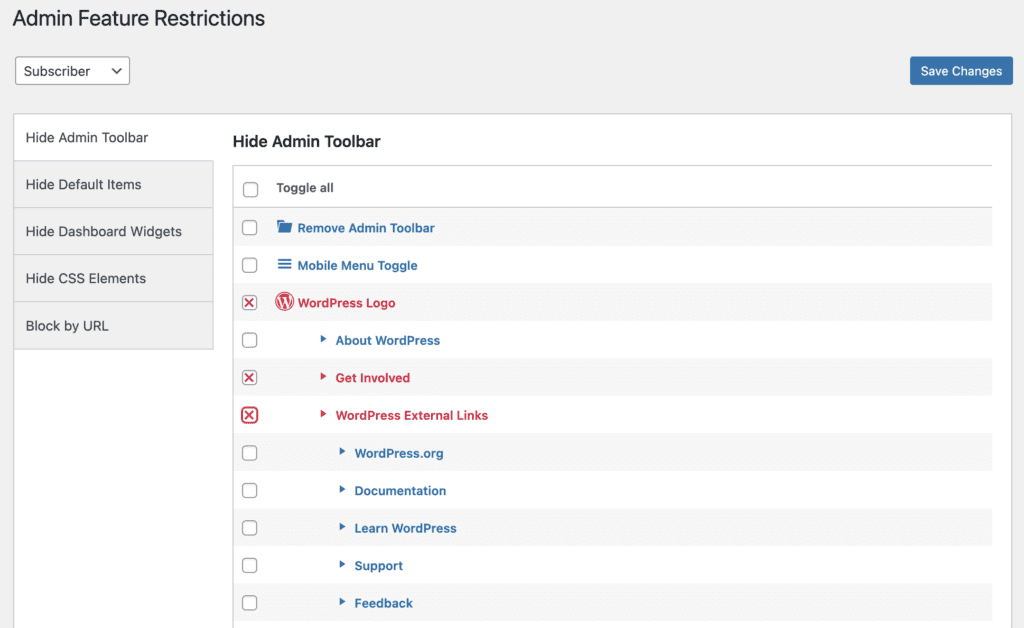Open the Subscriber role dropdown
The height and width of the screenshot is (628, 1024).
(72, 70)
